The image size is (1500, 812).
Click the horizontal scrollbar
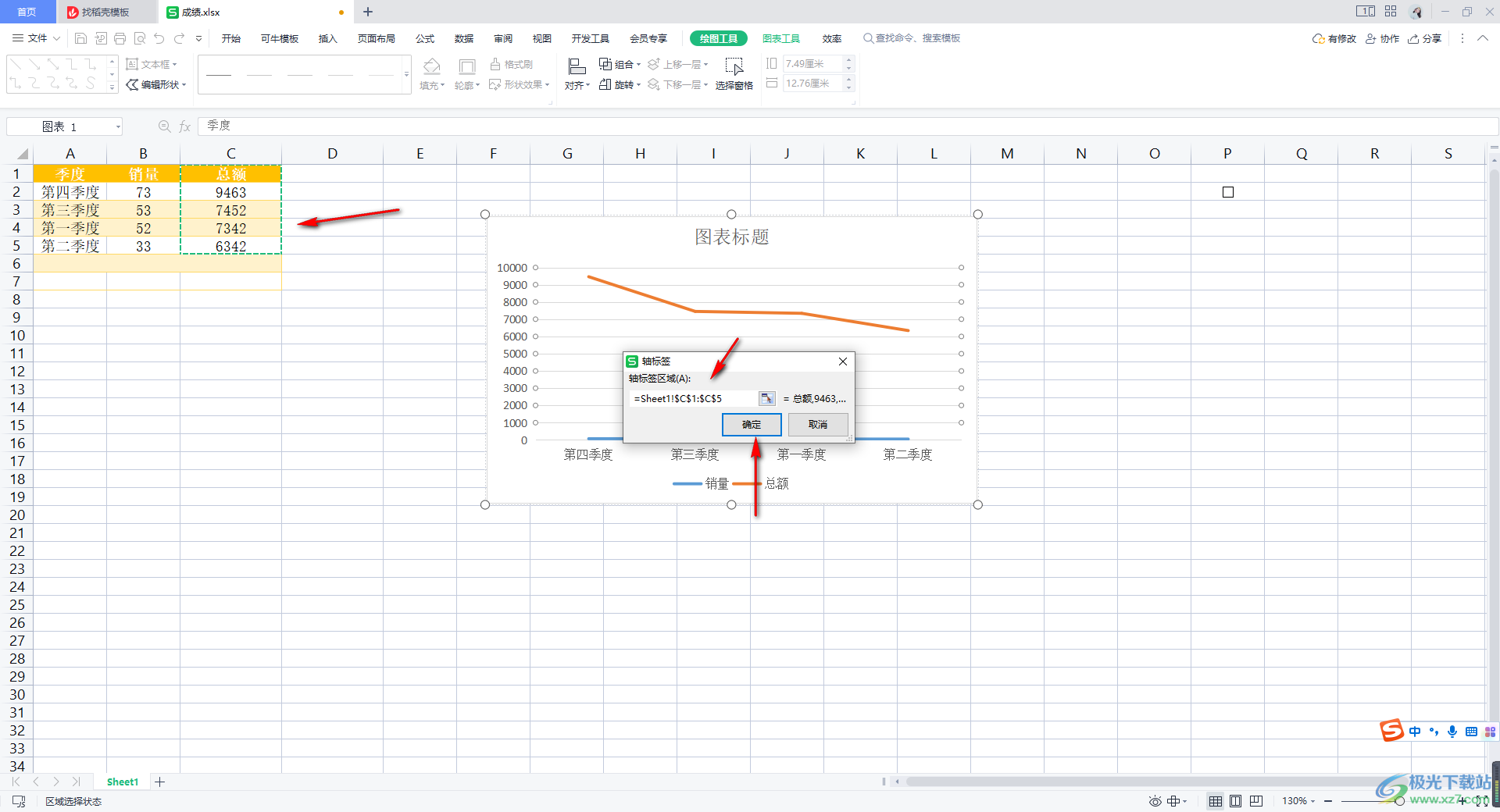[1156, 782]
